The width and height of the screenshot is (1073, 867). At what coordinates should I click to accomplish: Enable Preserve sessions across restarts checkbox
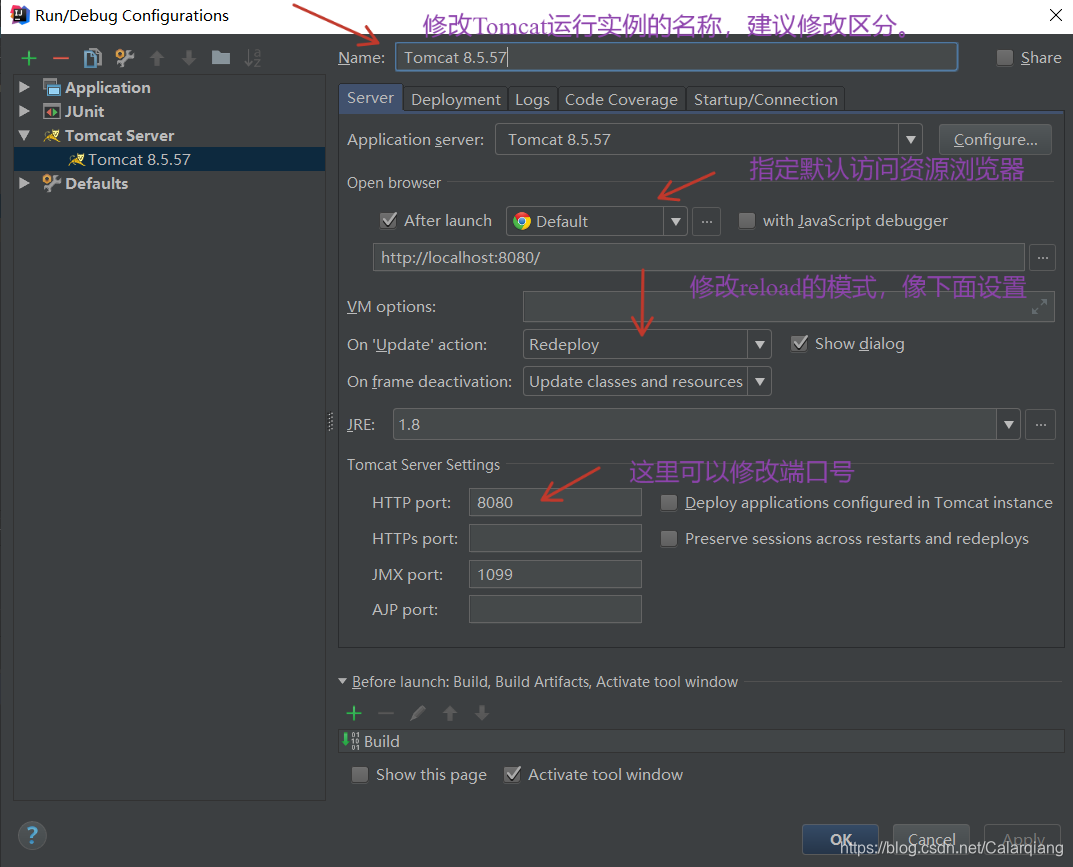pyautogui.click(x=669, y=539)
